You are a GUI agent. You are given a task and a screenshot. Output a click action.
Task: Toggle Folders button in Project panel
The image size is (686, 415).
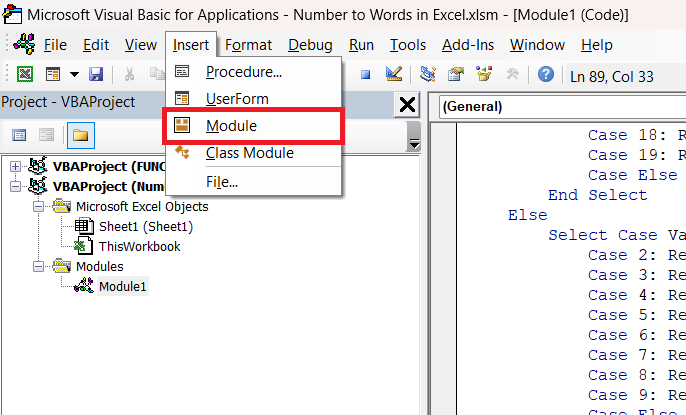[x=81, y=136]
